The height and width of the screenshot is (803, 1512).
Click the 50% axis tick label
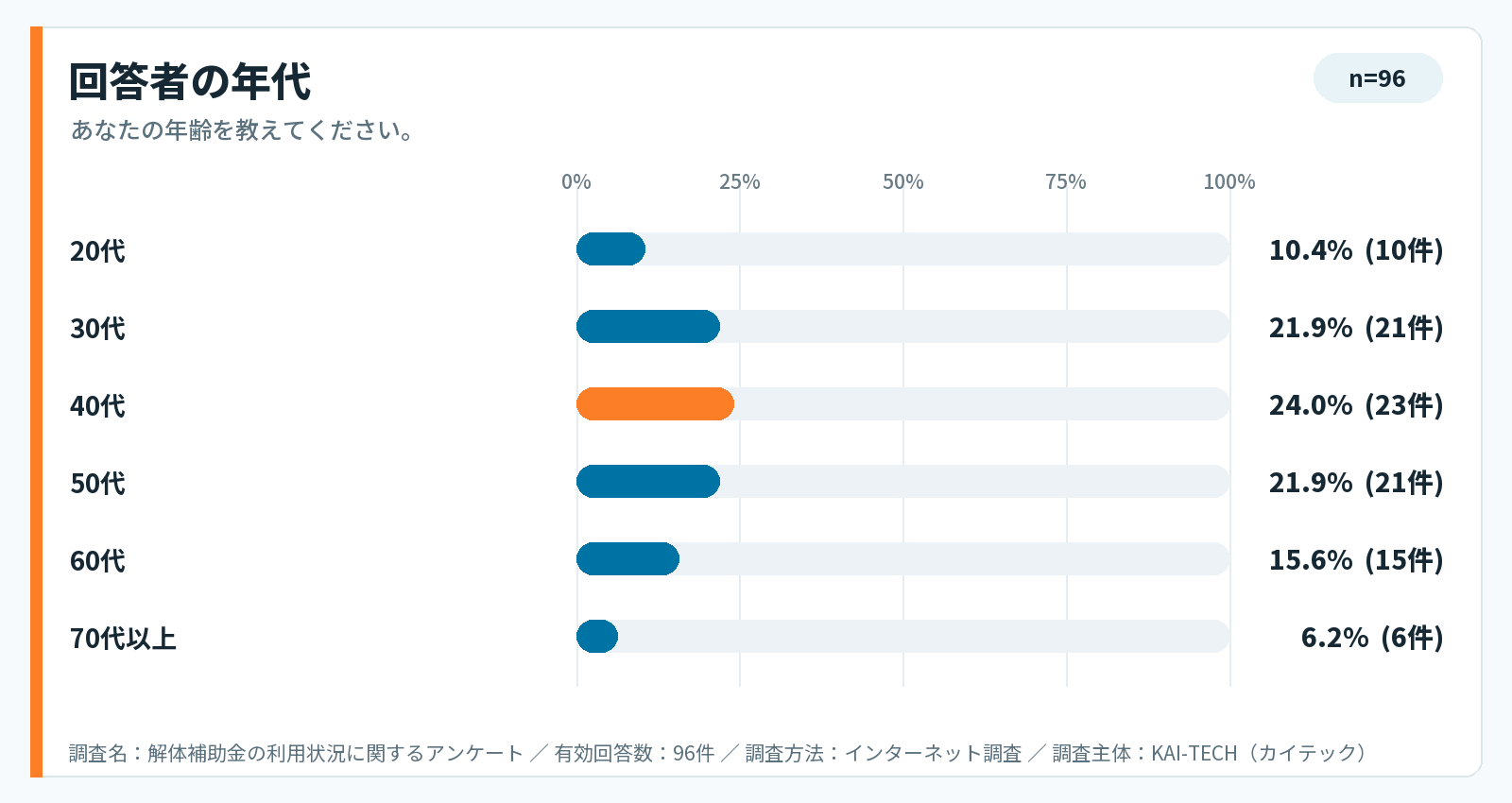click(x=903, y=181)
